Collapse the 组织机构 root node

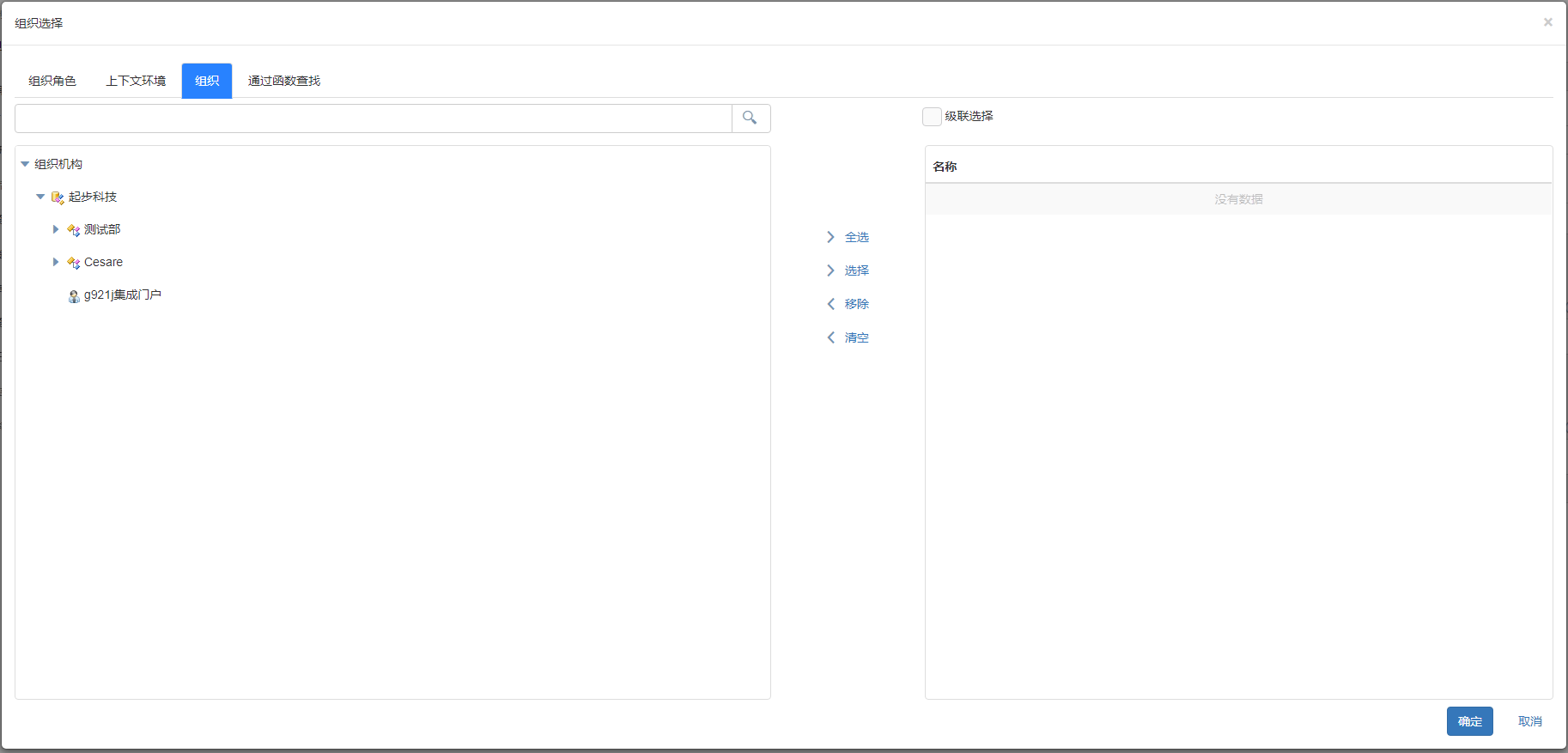(25, 164)
